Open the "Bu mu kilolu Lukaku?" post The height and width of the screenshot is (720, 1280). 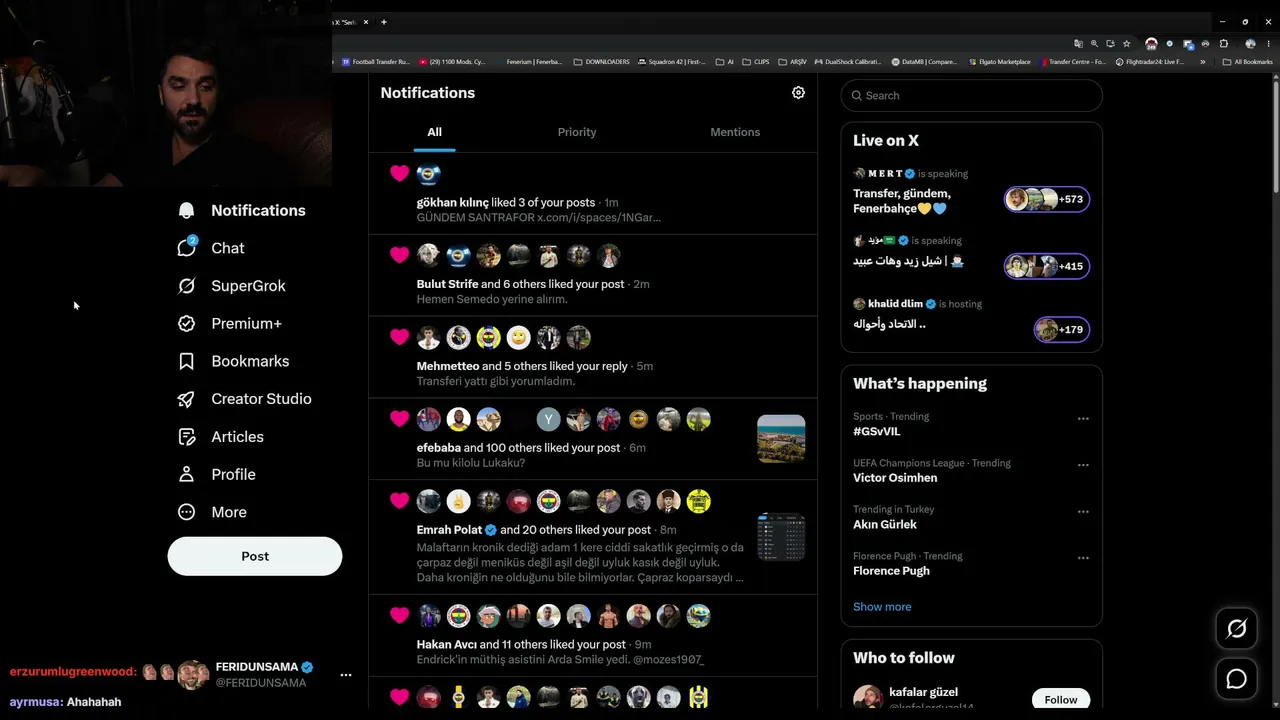471,463
